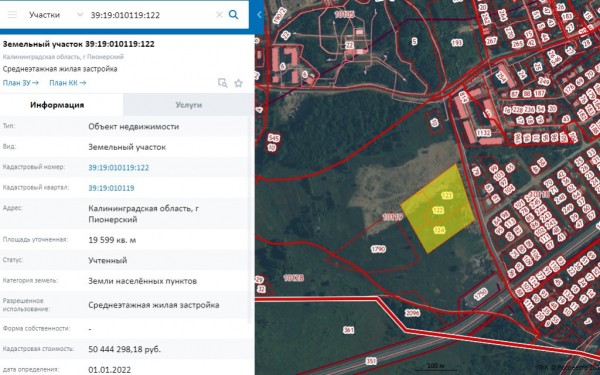Select parcel label 193 on the map
600x375 pixels.
pyautogui.click(x=457, y=43)
